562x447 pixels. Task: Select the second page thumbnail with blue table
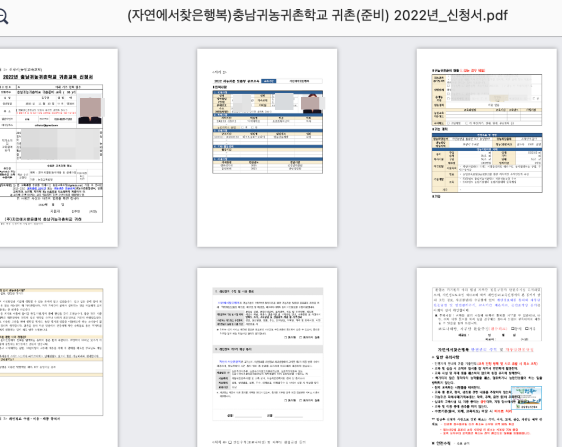267,148
